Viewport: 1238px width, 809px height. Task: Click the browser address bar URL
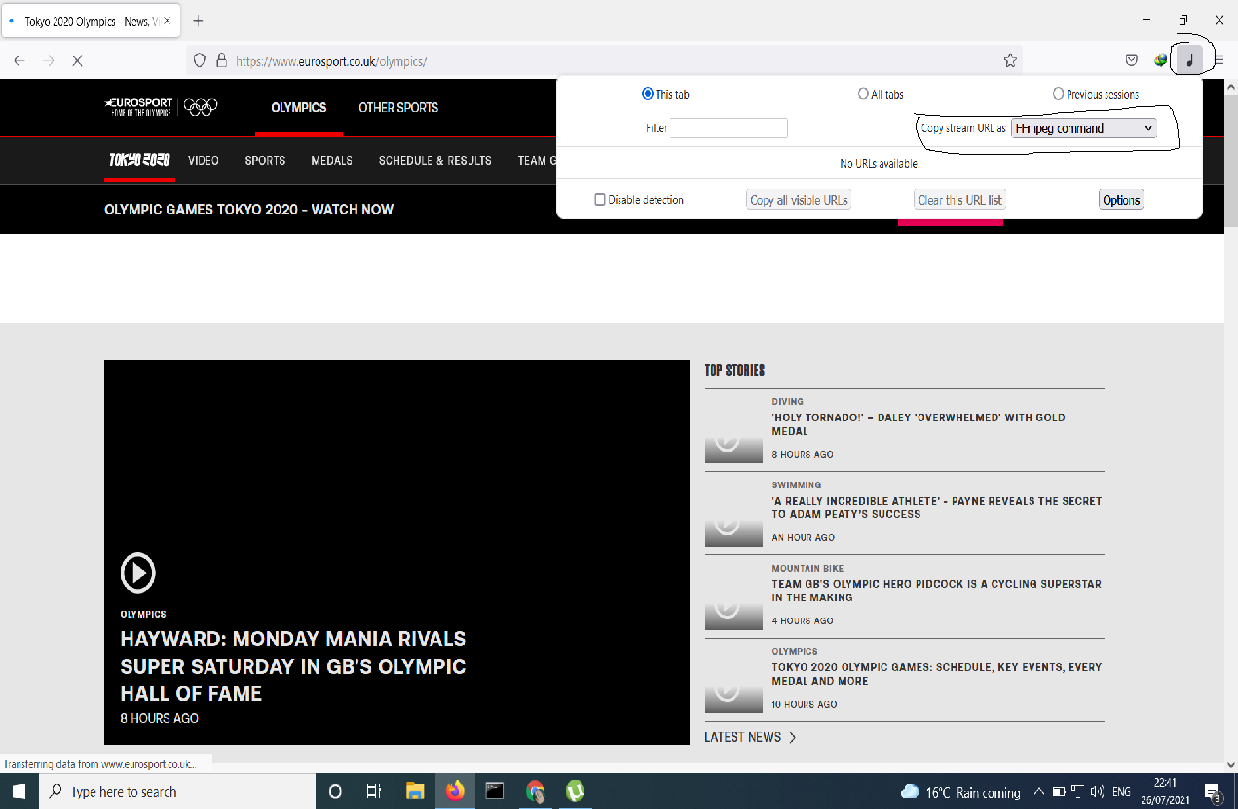[x=331, y=61]
